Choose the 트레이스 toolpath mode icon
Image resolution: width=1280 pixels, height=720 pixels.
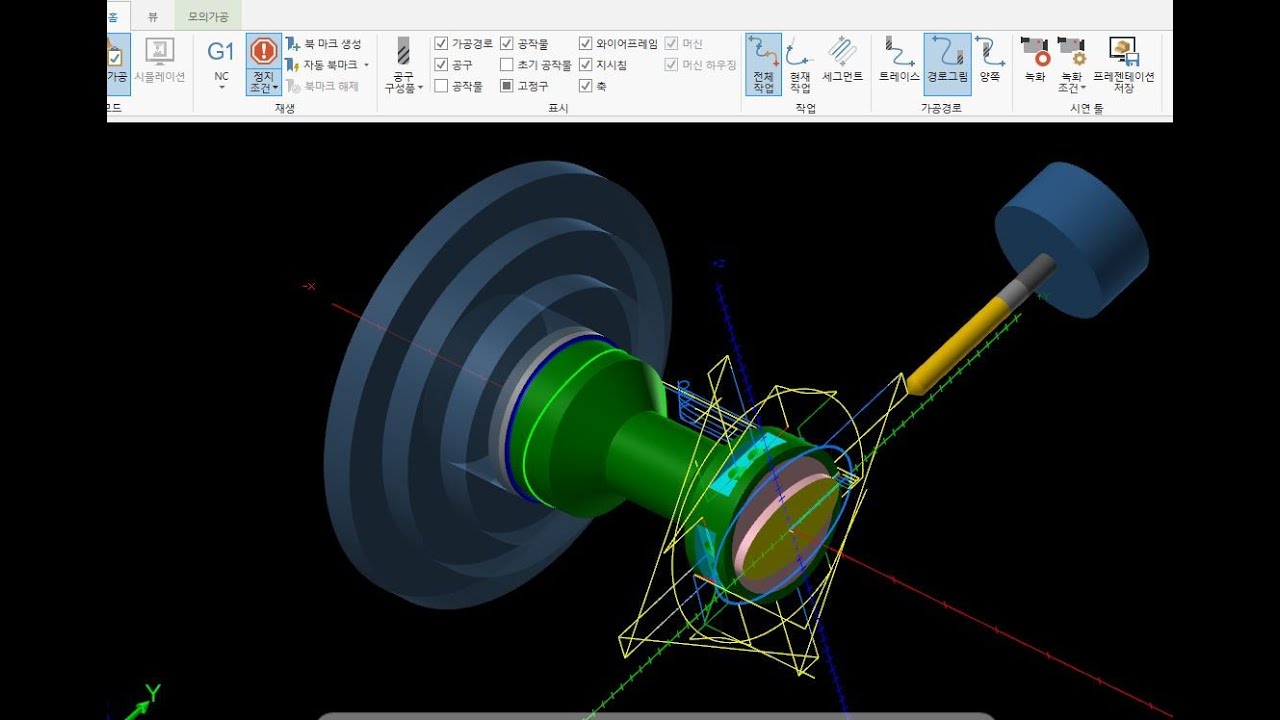coord(899,51)
